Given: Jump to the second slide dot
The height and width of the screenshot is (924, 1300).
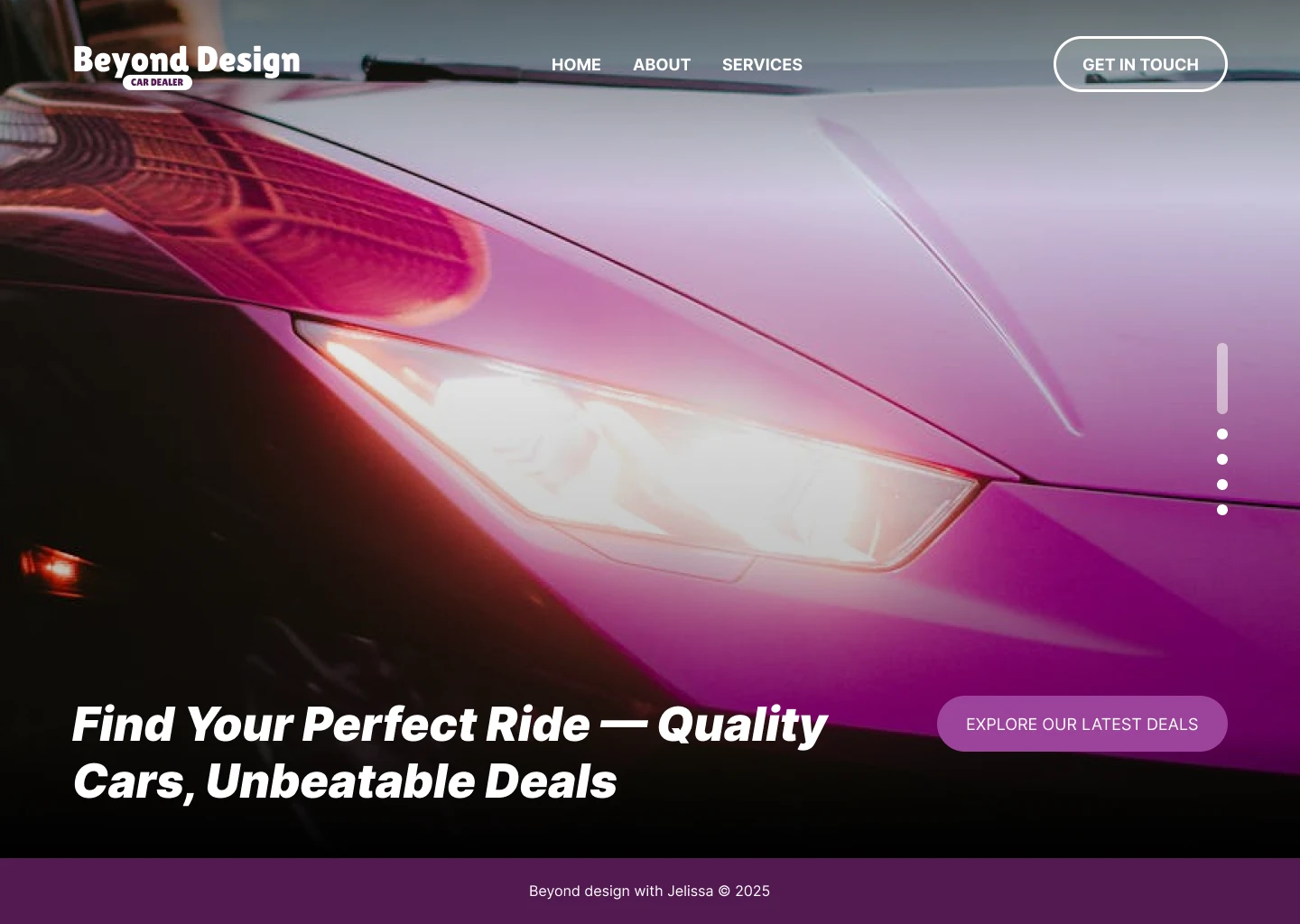Looking at the screenshot, I should (x=1222, y=434).
